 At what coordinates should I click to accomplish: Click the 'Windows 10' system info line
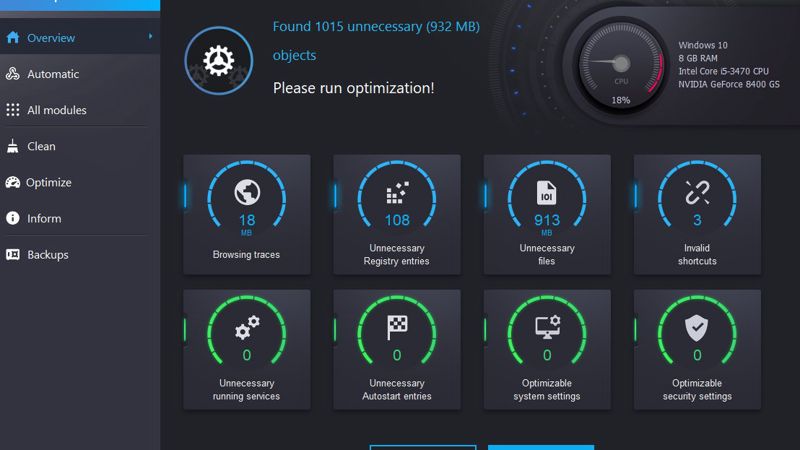(x=703, y=45)
